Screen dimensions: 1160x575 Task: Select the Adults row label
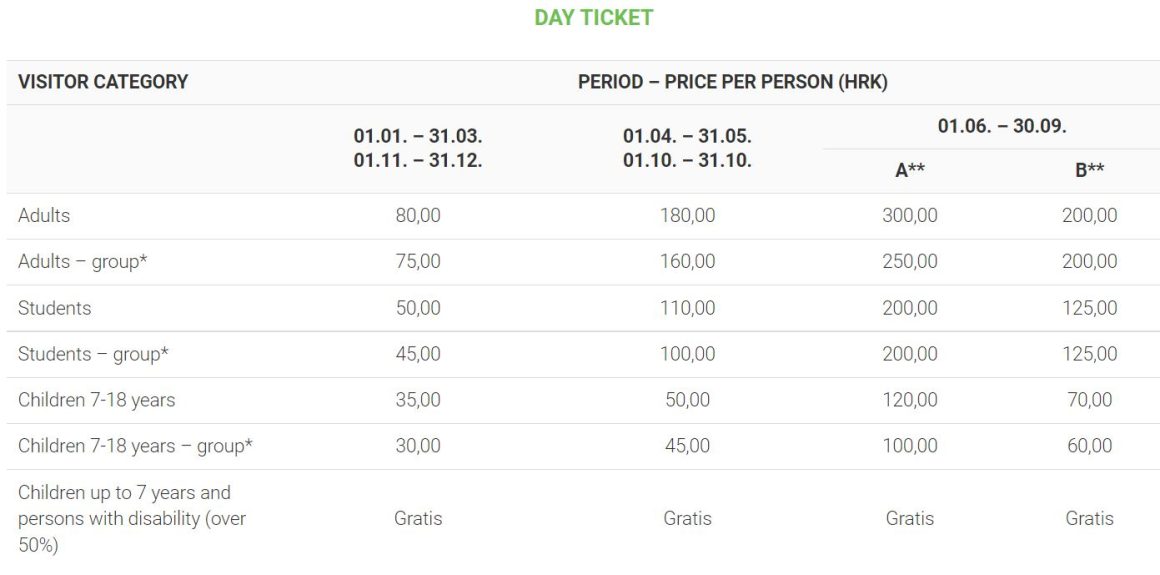pos(44,216)
